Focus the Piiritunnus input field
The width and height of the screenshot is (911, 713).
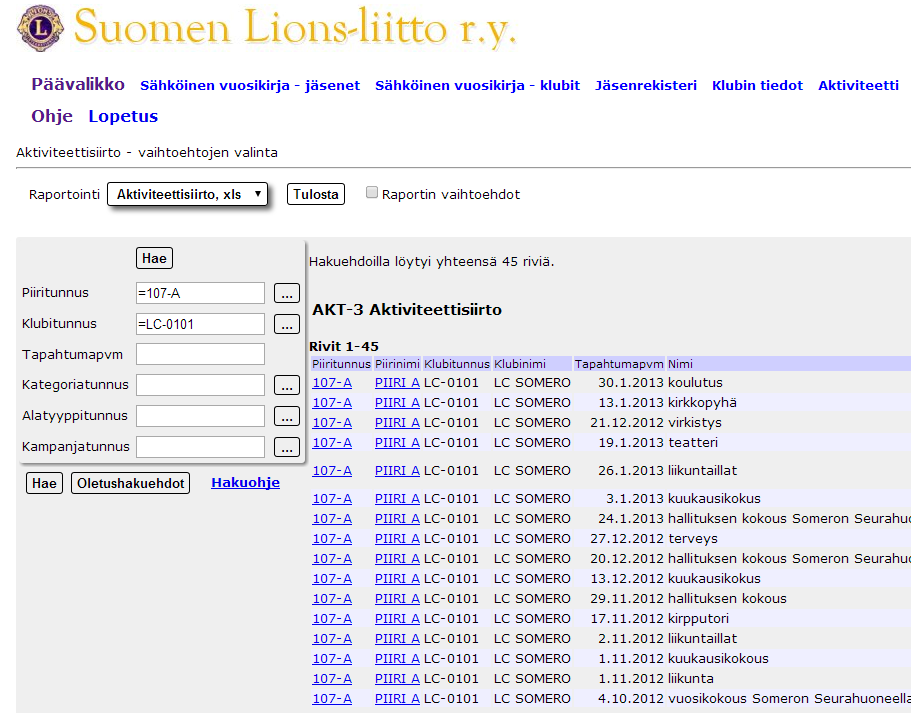pyautogui.click(x=200, y=293)
